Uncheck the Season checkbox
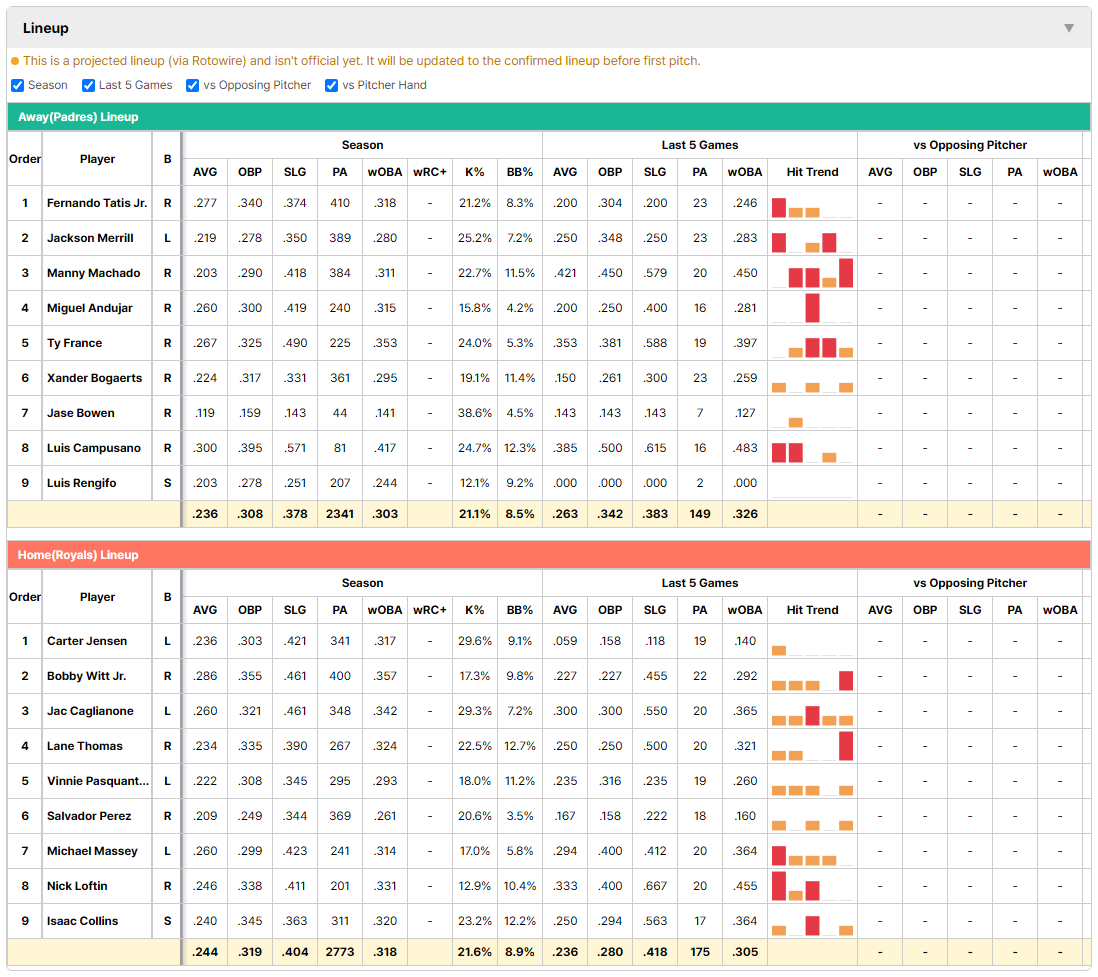The image size is (1098, 977). pos(18,85)
